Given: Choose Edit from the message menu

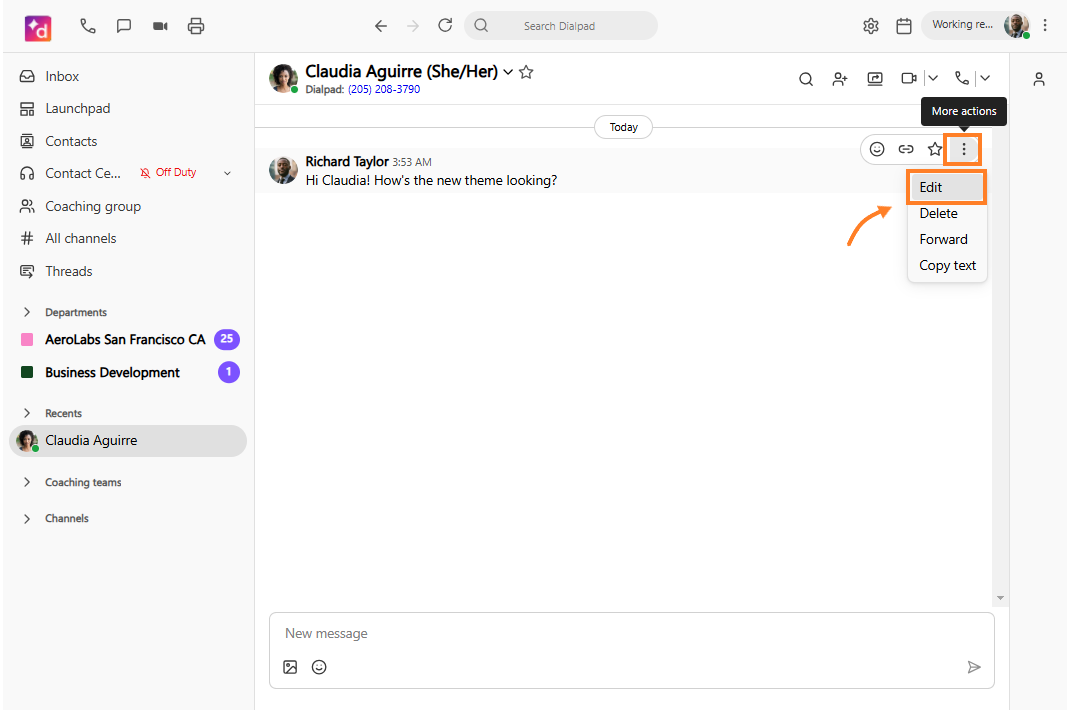Looking at the screenshot, I should pyautogui.click(x=947, y=187).
